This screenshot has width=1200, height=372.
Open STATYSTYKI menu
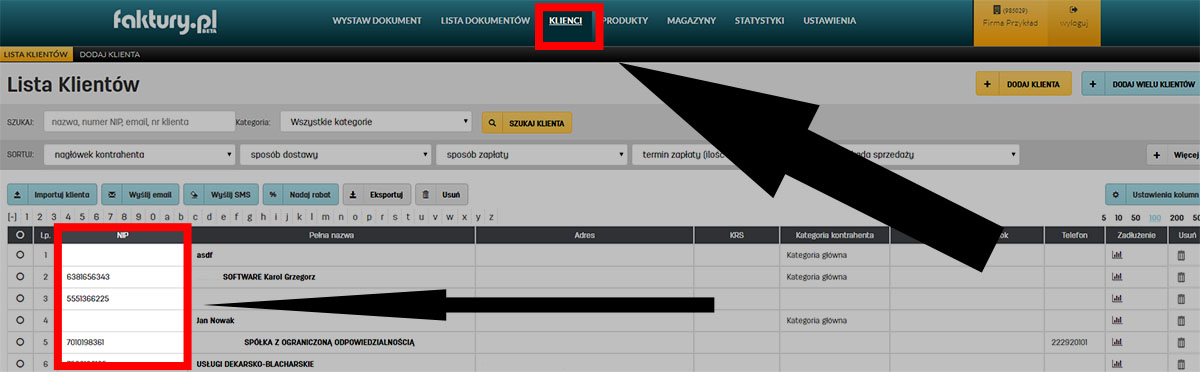point(760,20)
